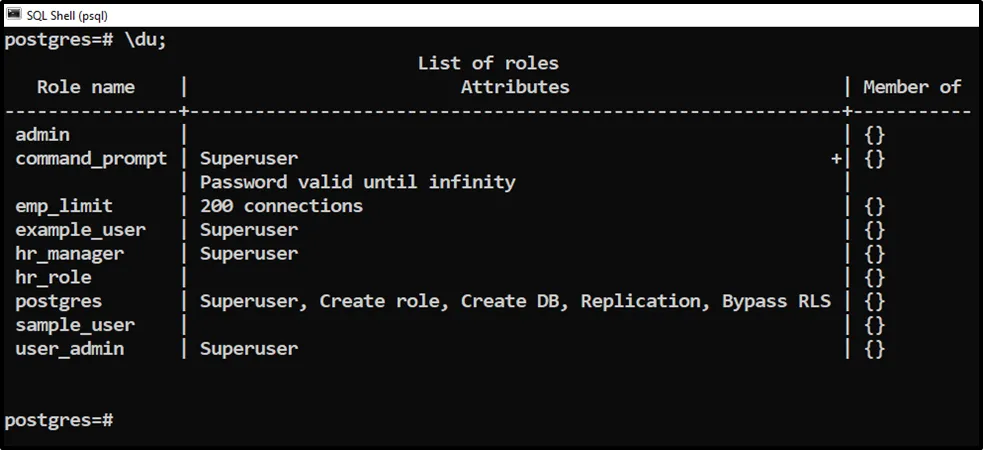
Task: Click "Password valid until infinity" text
Action: 357,182
